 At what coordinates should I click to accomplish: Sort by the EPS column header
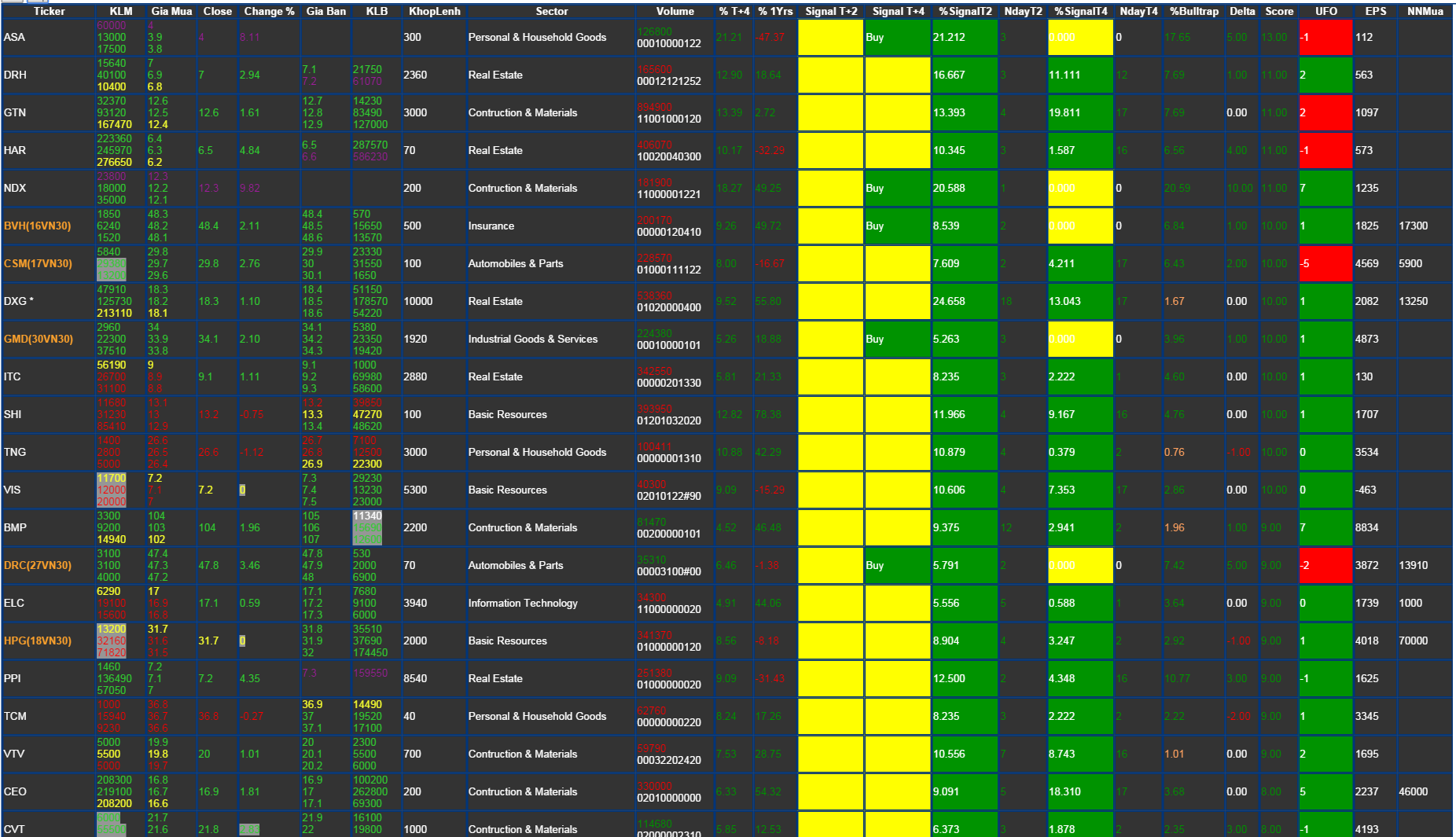tap(1375, 11)
